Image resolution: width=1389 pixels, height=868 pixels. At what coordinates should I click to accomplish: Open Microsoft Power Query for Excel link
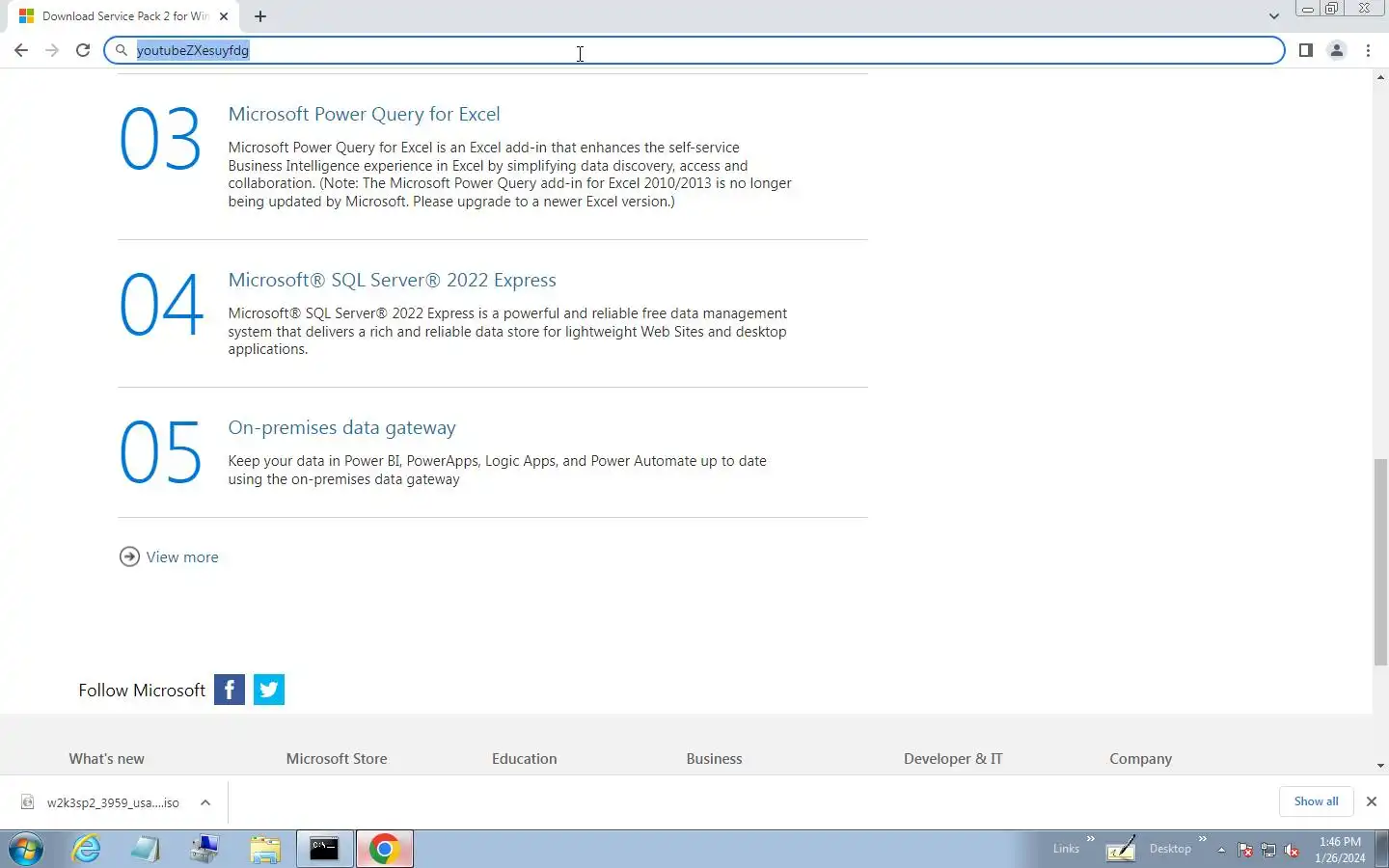364,114
